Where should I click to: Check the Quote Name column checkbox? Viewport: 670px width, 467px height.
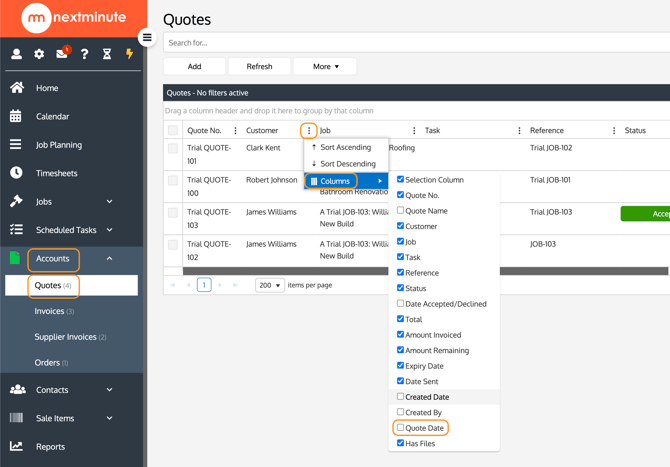[x=401, y=211]
